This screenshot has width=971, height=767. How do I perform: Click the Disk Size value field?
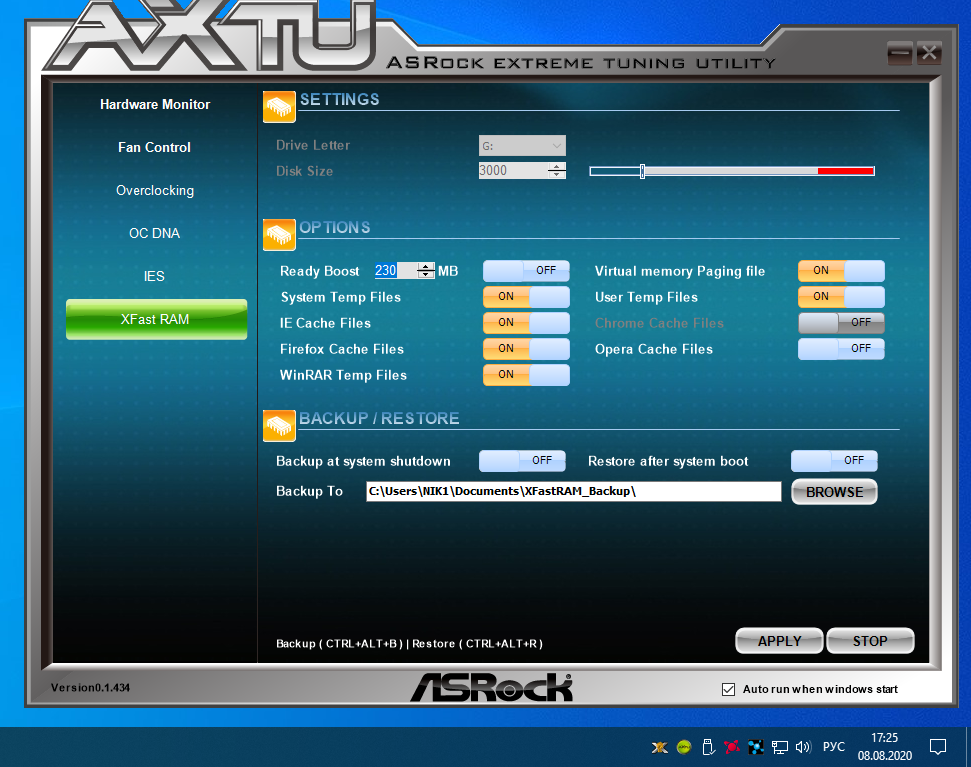tap(513, 171)
